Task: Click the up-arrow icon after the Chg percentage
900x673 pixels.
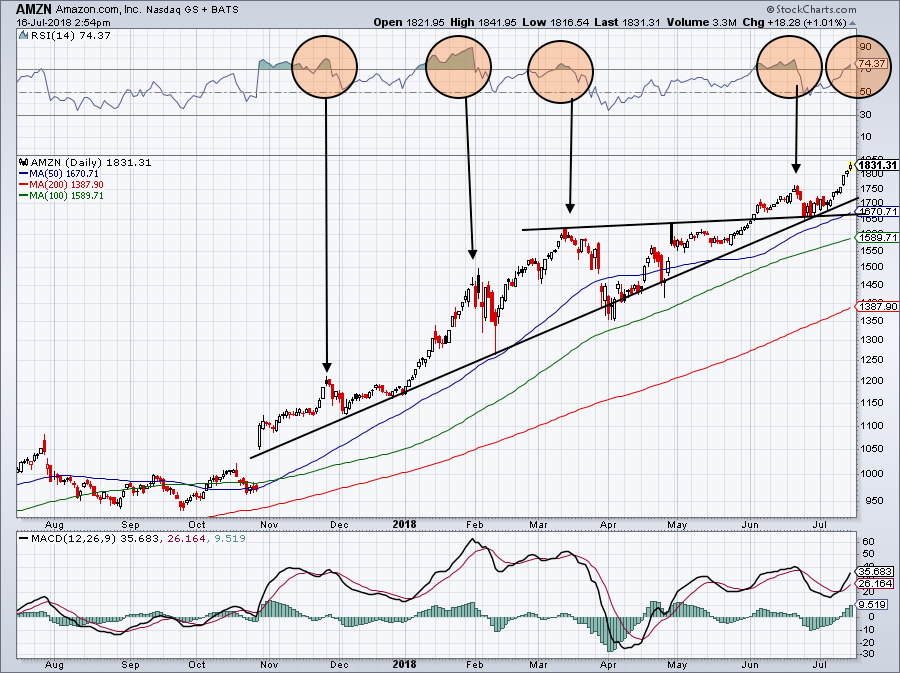Action: click(852, 23)
